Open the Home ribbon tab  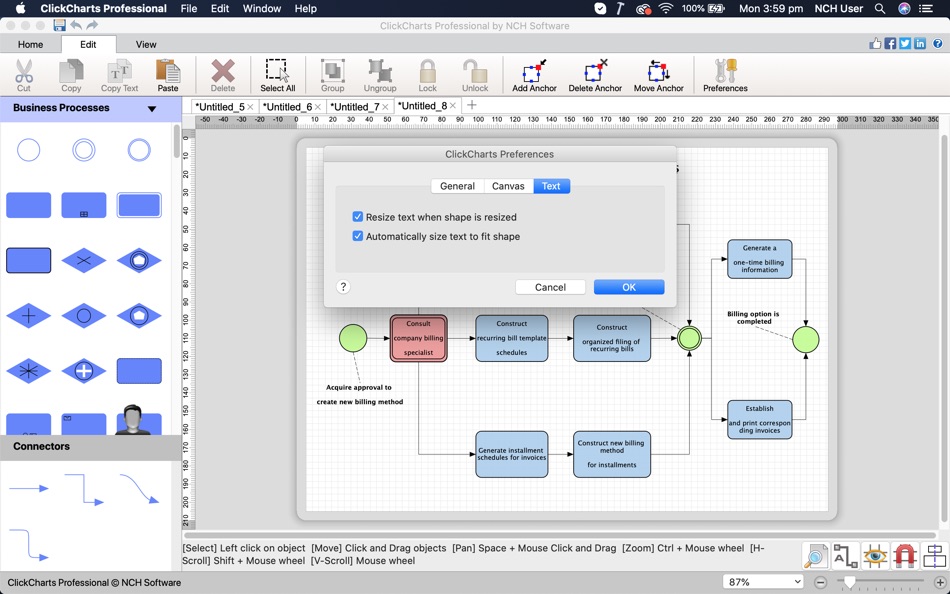(x=30, y=44)
